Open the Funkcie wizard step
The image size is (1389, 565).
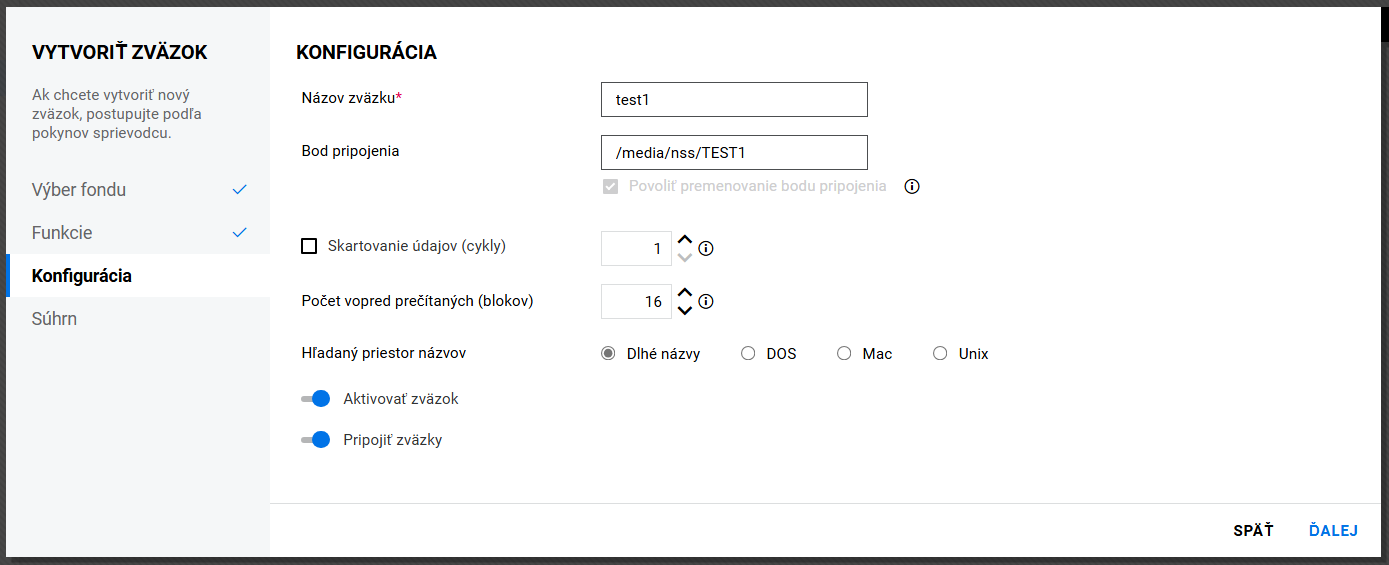click(x=62, y=233)
